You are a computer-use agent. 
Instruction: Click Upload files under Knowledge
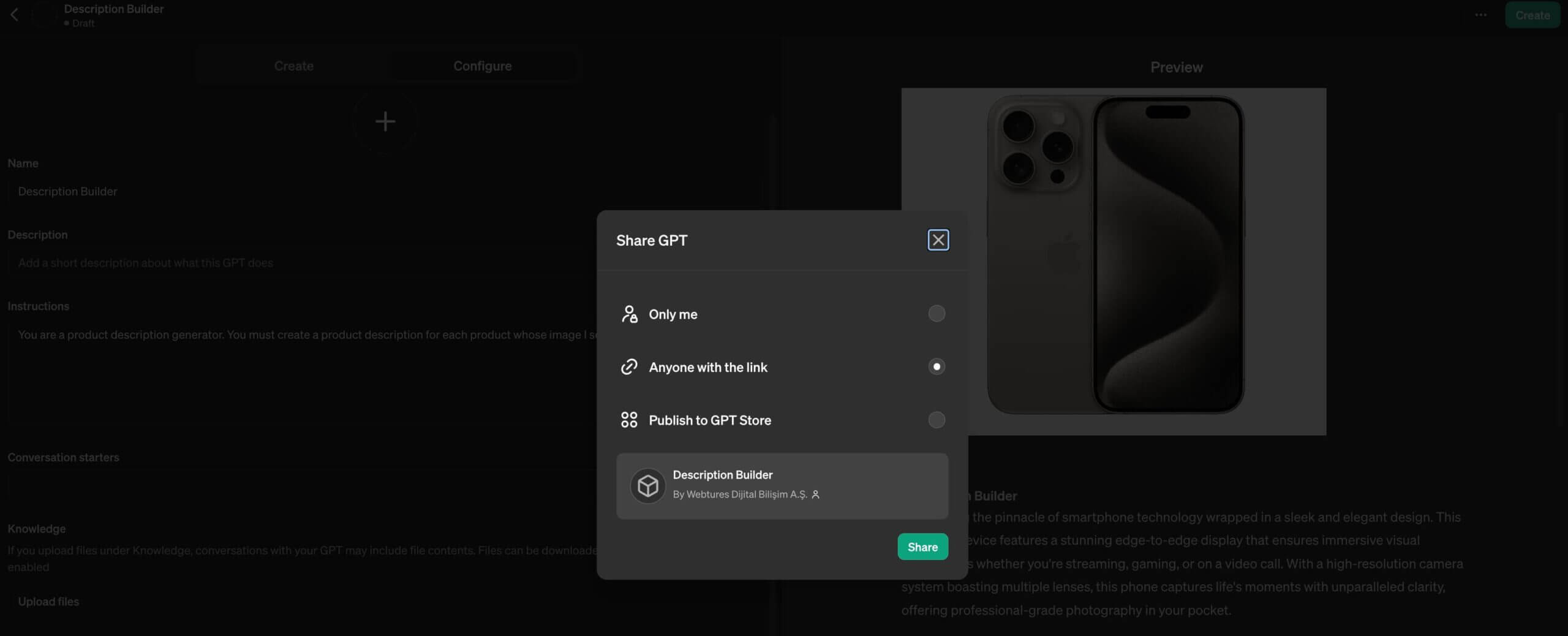(48, 602)
